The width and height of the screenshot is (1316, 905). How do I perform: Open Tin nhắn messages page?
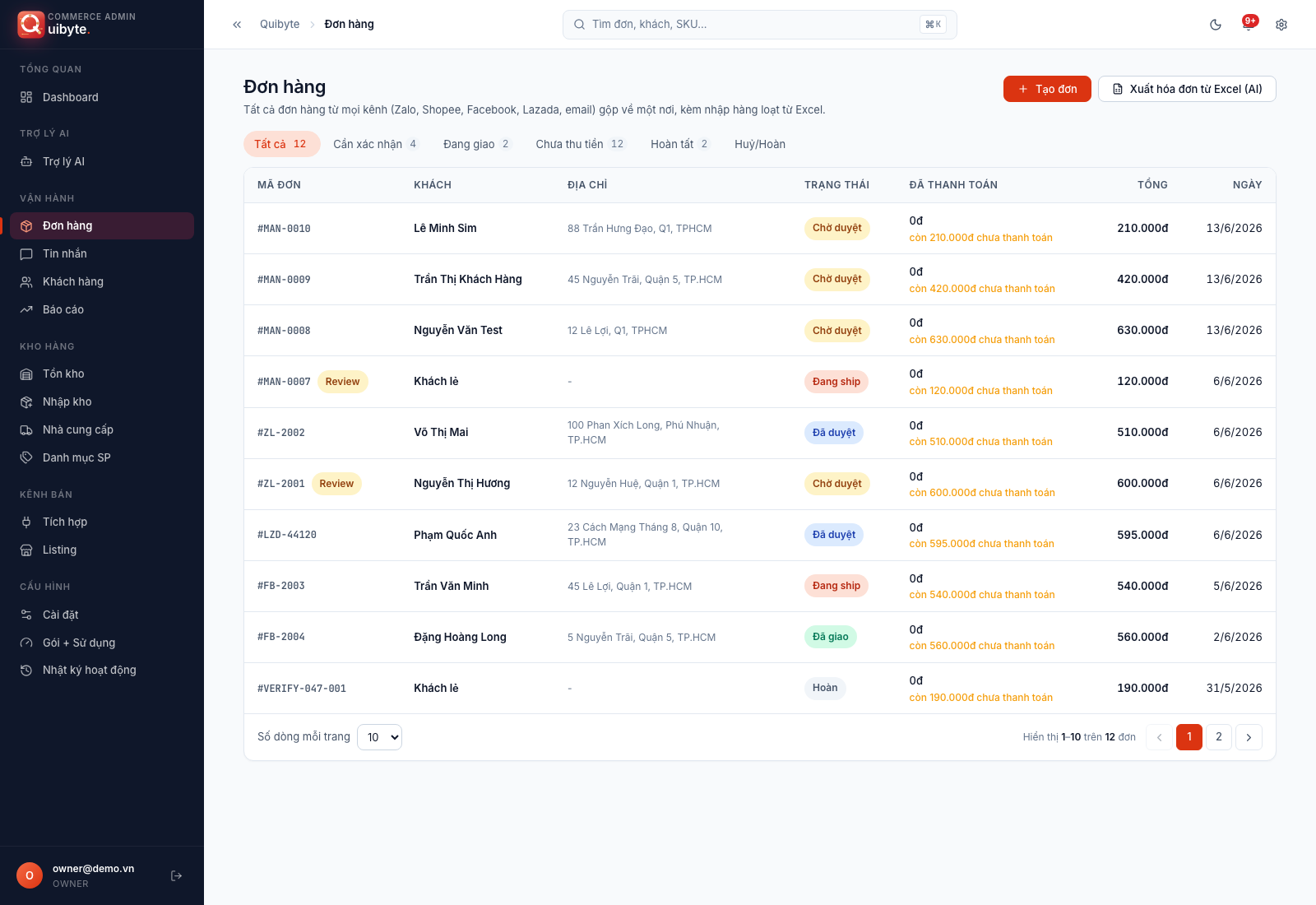tap(102, 253)
